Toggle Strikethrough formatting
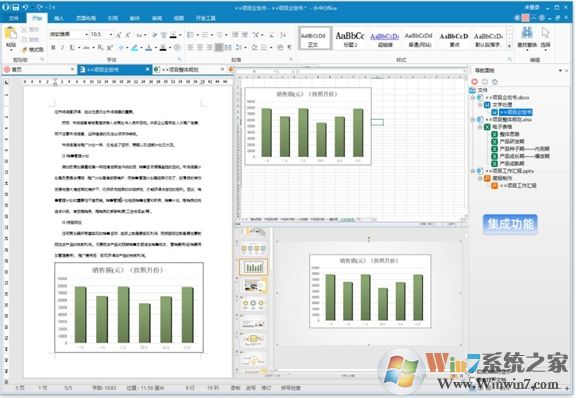 [86, 48]
